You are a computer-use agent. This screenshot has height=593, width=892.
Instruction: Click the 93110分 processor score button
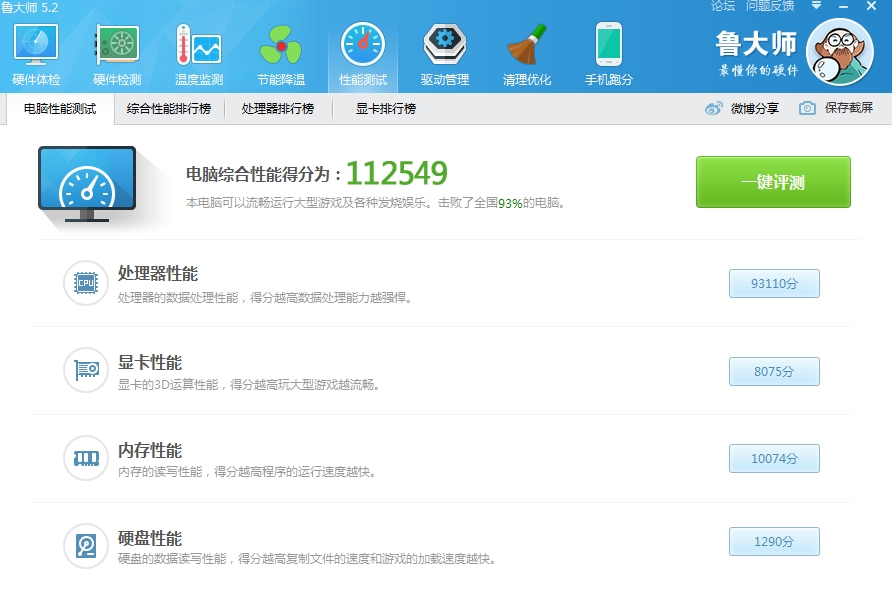tap(774, 283)
